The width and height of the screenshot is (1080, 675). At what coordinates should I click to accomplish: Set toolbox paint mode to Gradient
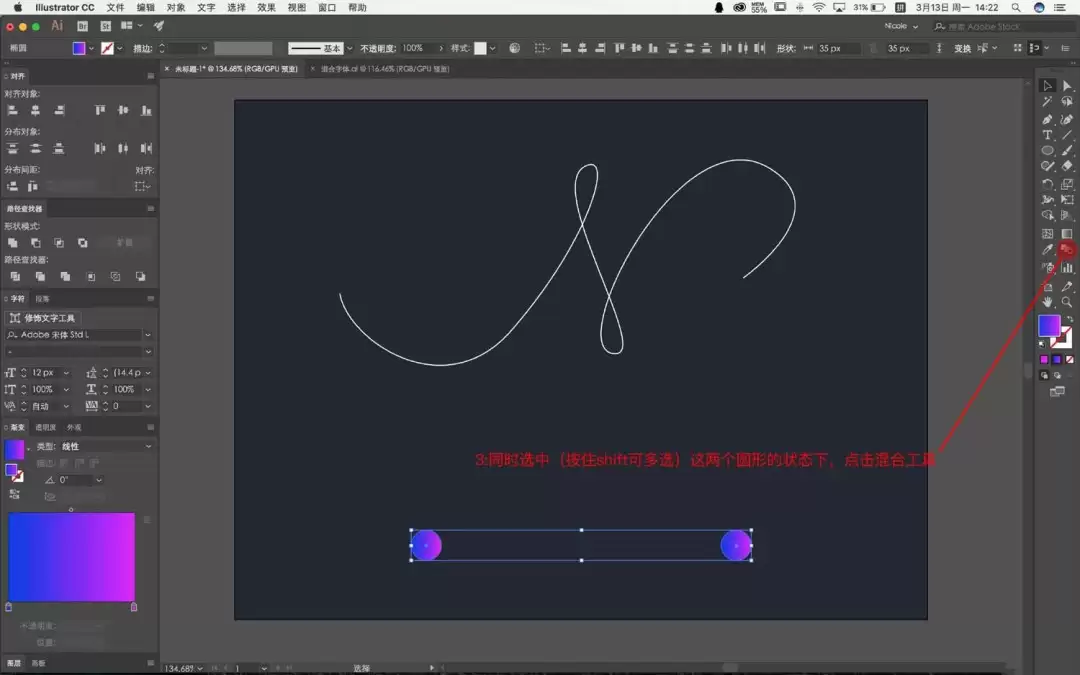(1057, 360)
